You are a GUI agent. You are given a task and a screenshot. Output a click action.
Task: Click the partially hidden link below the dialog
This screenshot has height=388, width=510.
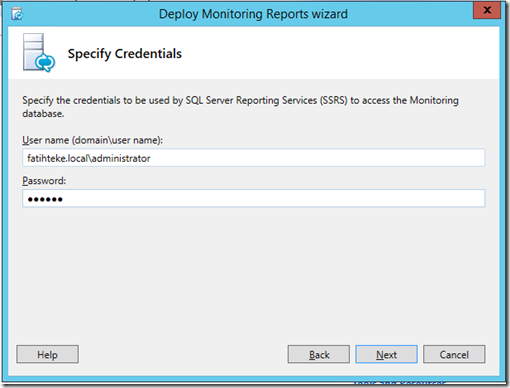click(399, 382)
